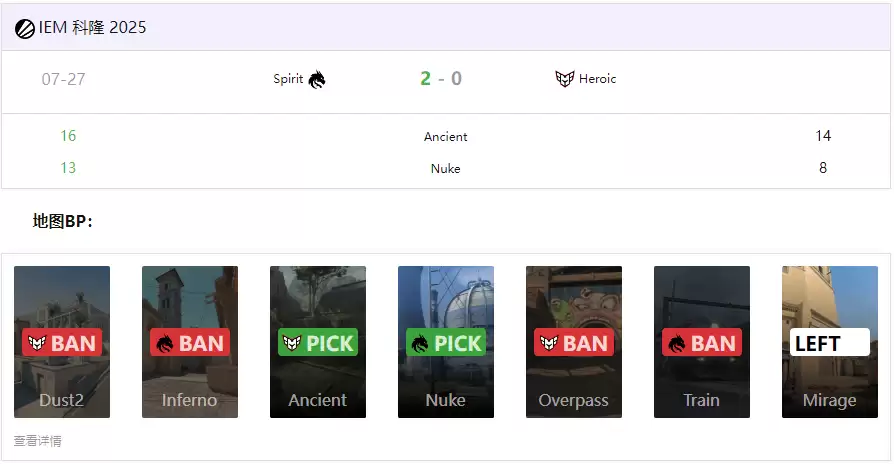
Task: Click the Heroic logo on the Dust2 ban badge
Action: tap(36, 343)
